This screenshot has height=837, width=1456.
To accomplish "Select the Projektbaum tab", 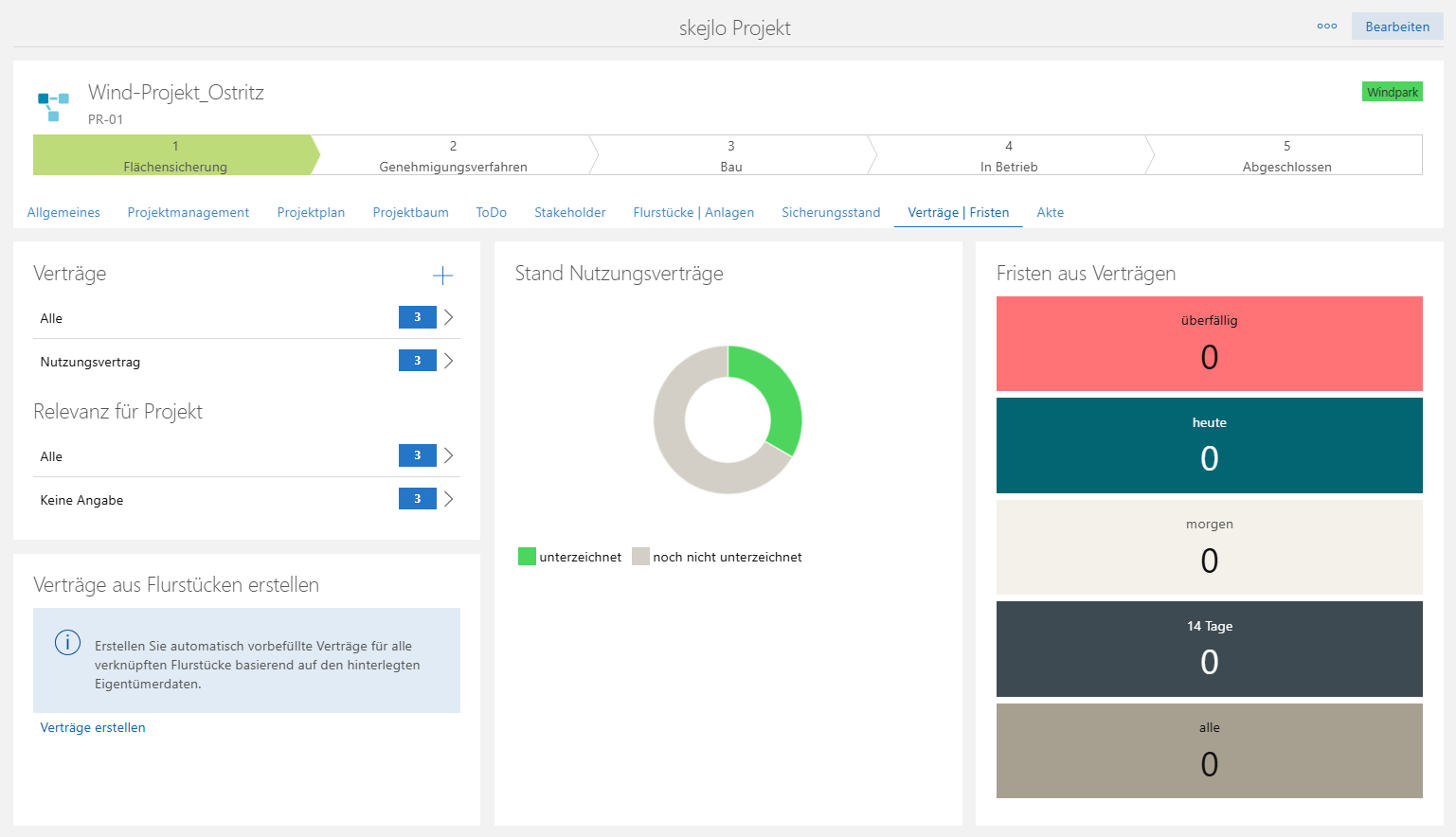I will pos(410,212).
